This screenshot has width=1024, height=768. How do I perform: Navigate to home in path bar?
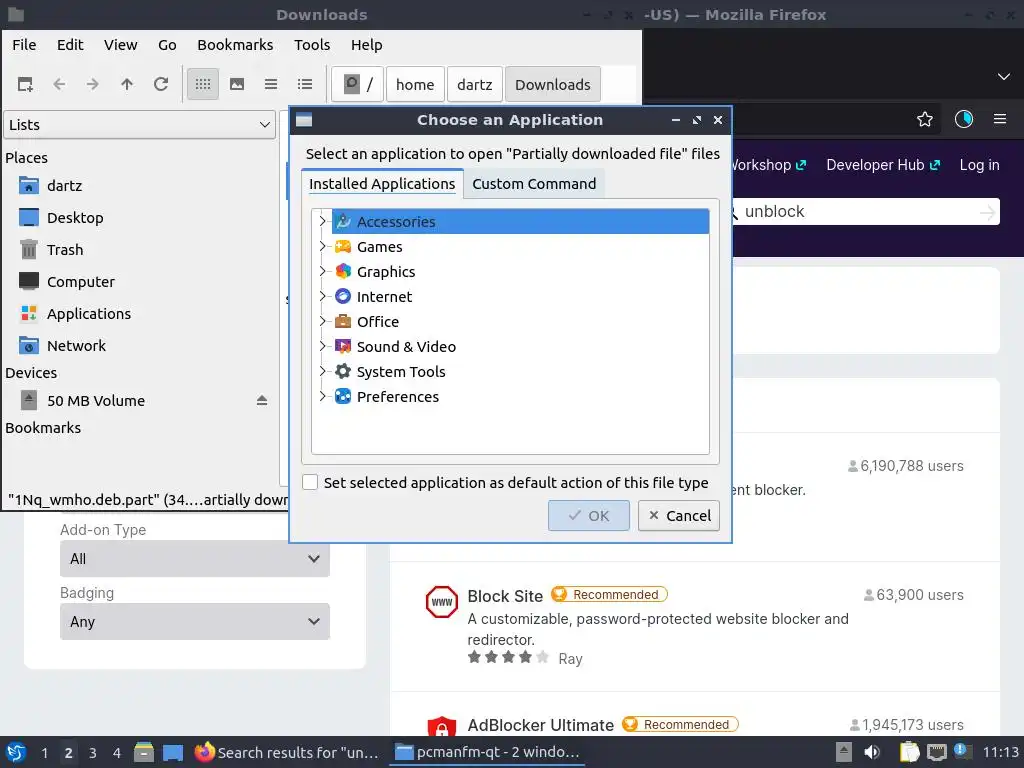coord(415,84)
